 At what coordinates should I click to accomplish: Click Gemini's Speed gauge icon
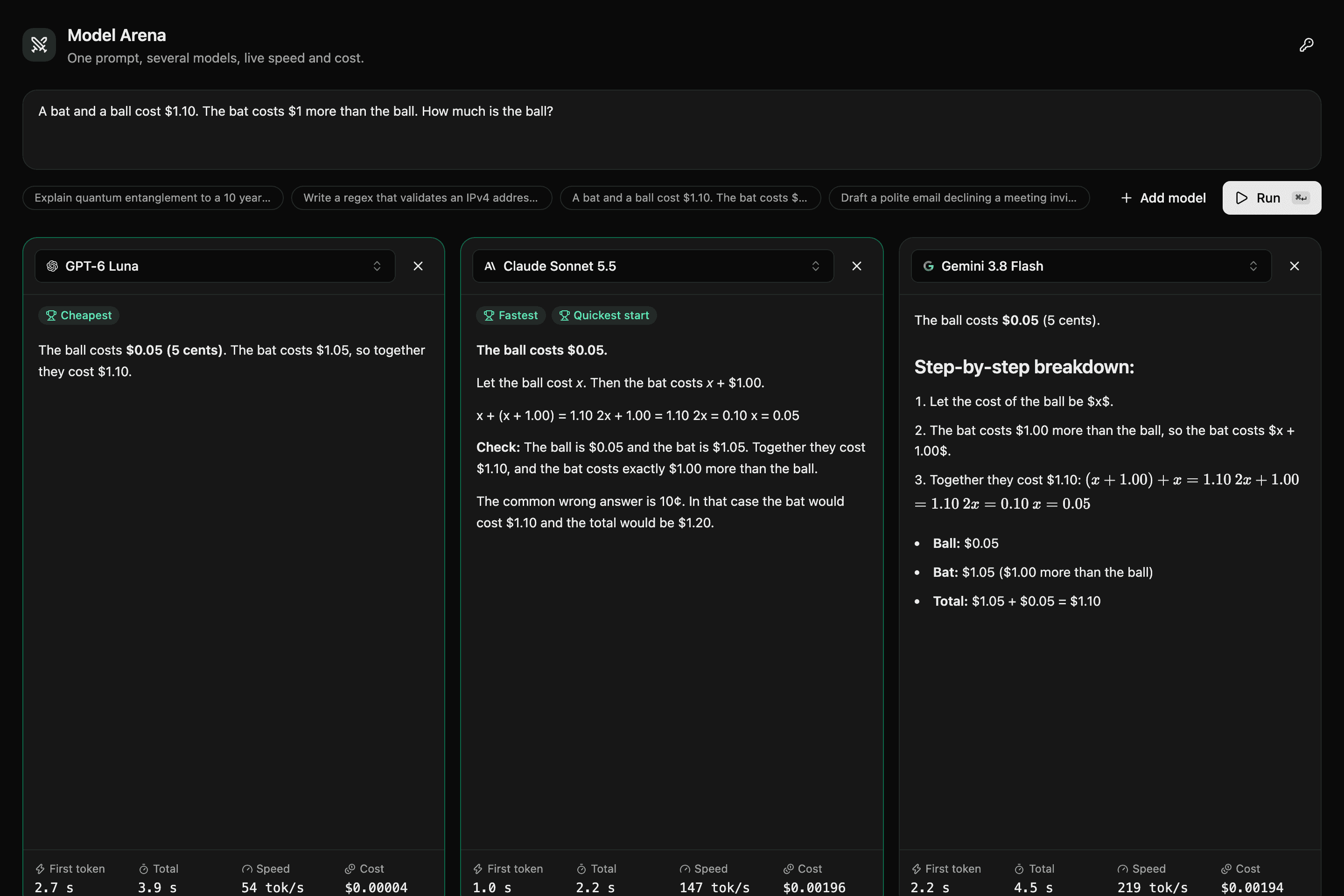1123,868
